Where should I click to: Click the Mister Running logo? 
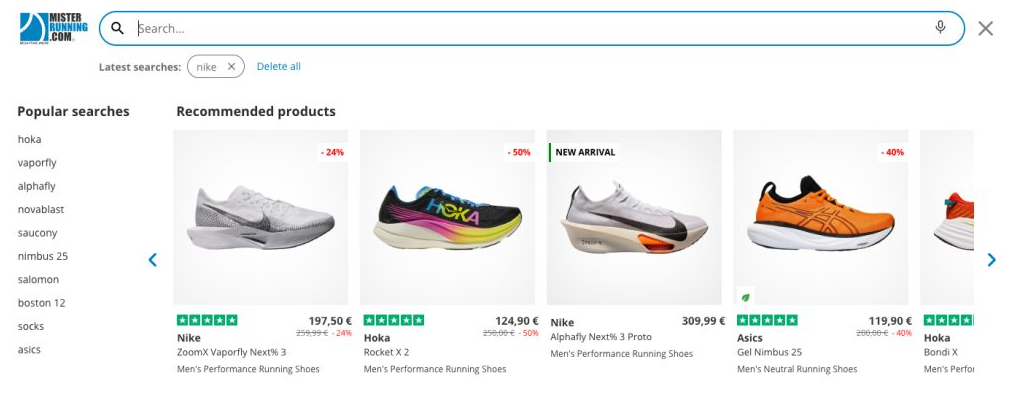pyautogui.click(x=53, y=28)
